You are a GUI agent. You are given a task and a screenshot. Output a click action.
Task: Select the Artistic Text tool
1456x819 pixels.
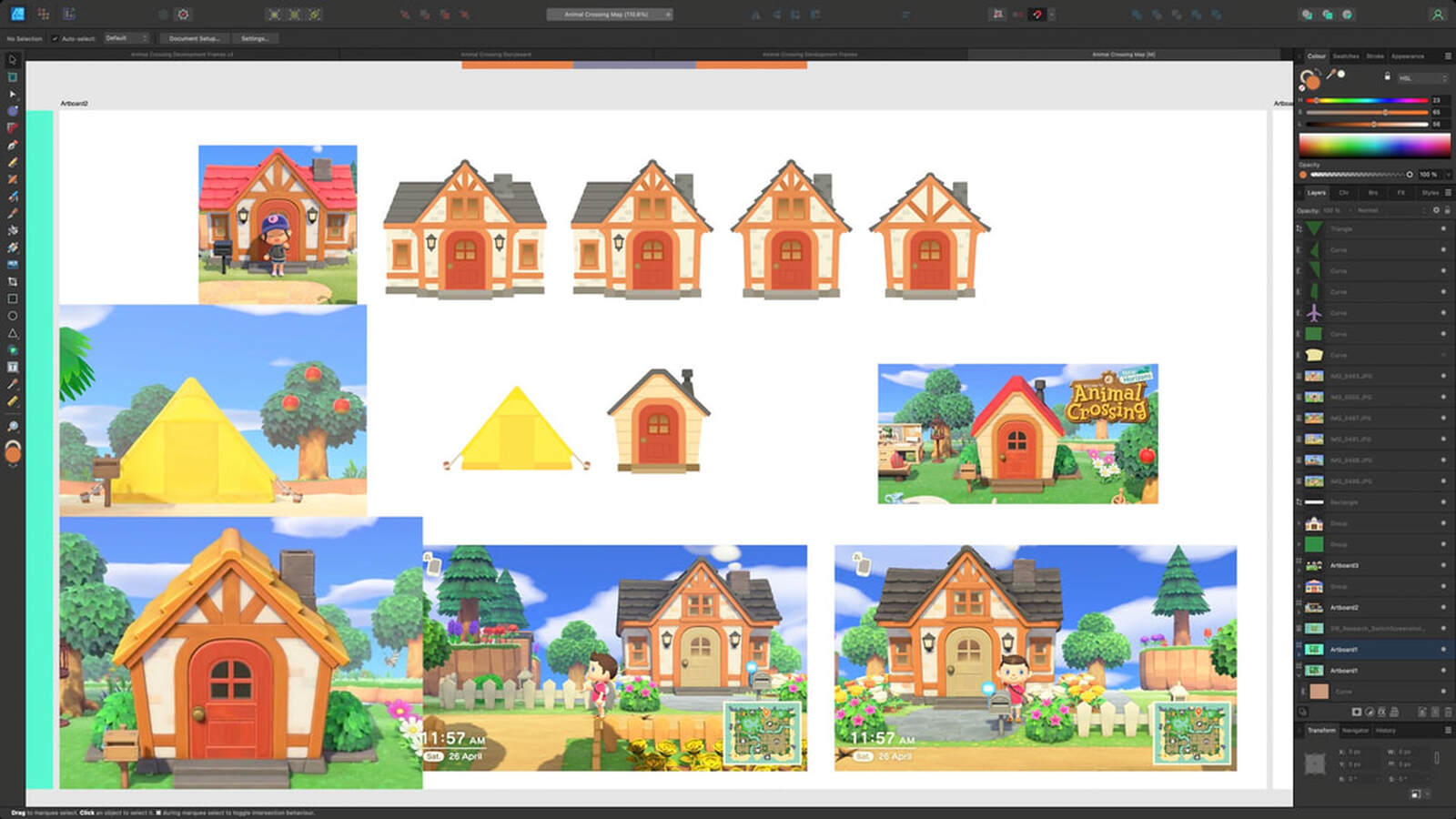pyautogui.click(x=13, y=367)
